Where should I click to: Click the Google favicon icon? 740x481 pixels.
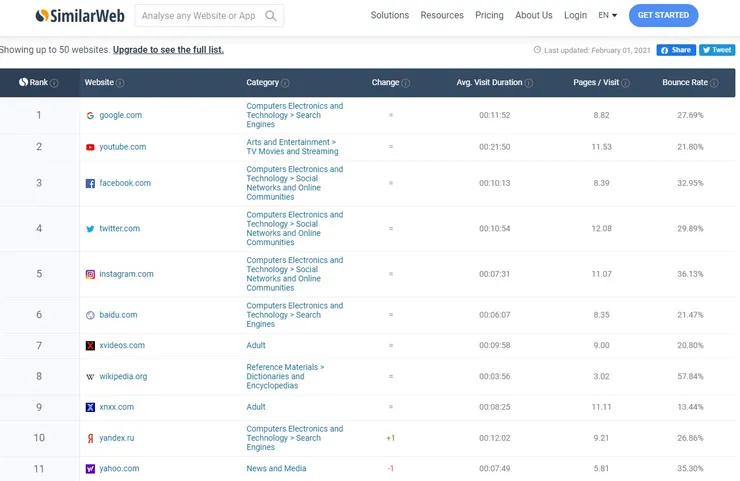coord(90,115)
